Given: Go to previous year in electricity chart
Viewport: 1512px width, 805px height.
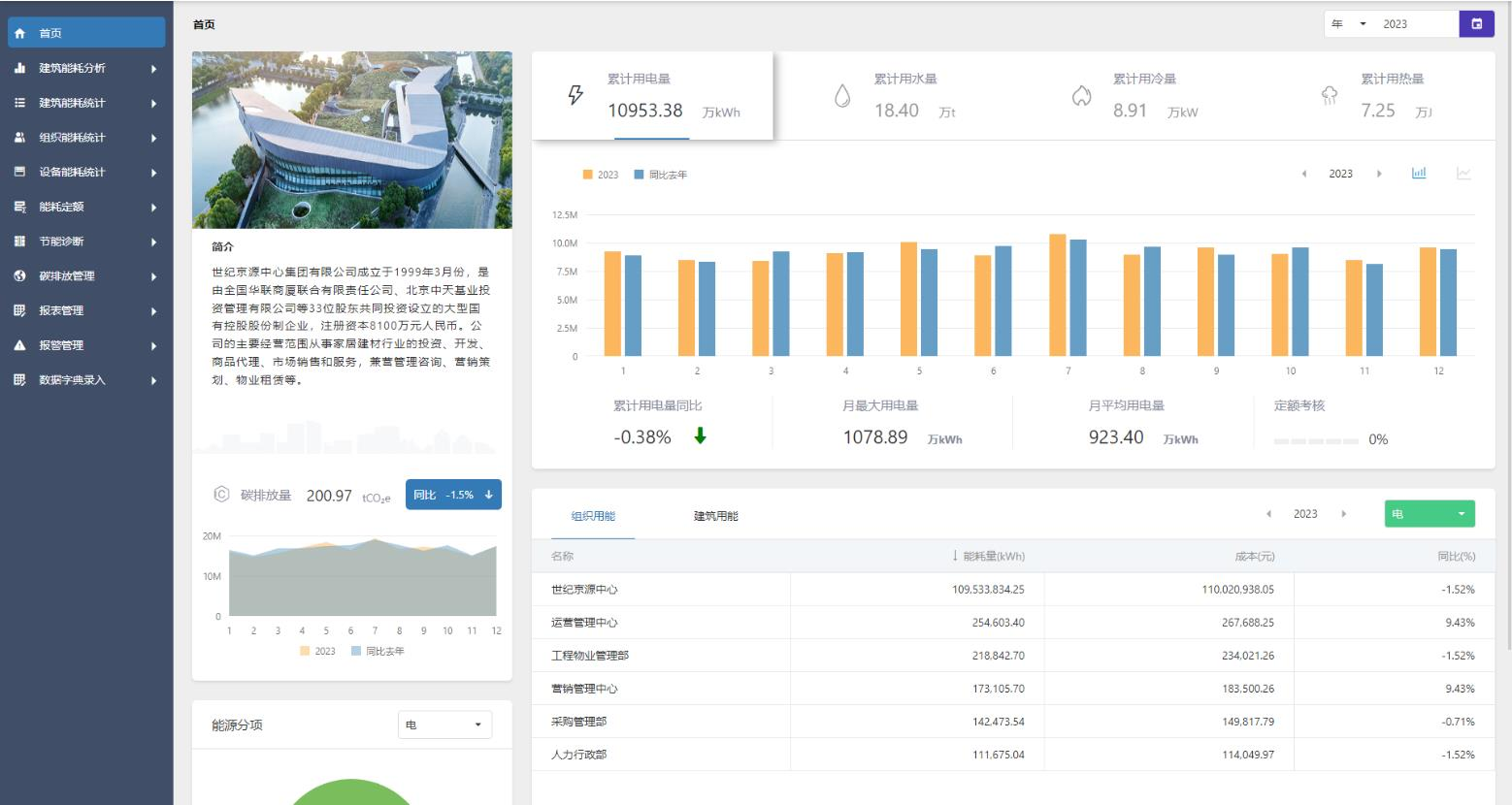Looking at the screenshot, I should (1303, 174).
